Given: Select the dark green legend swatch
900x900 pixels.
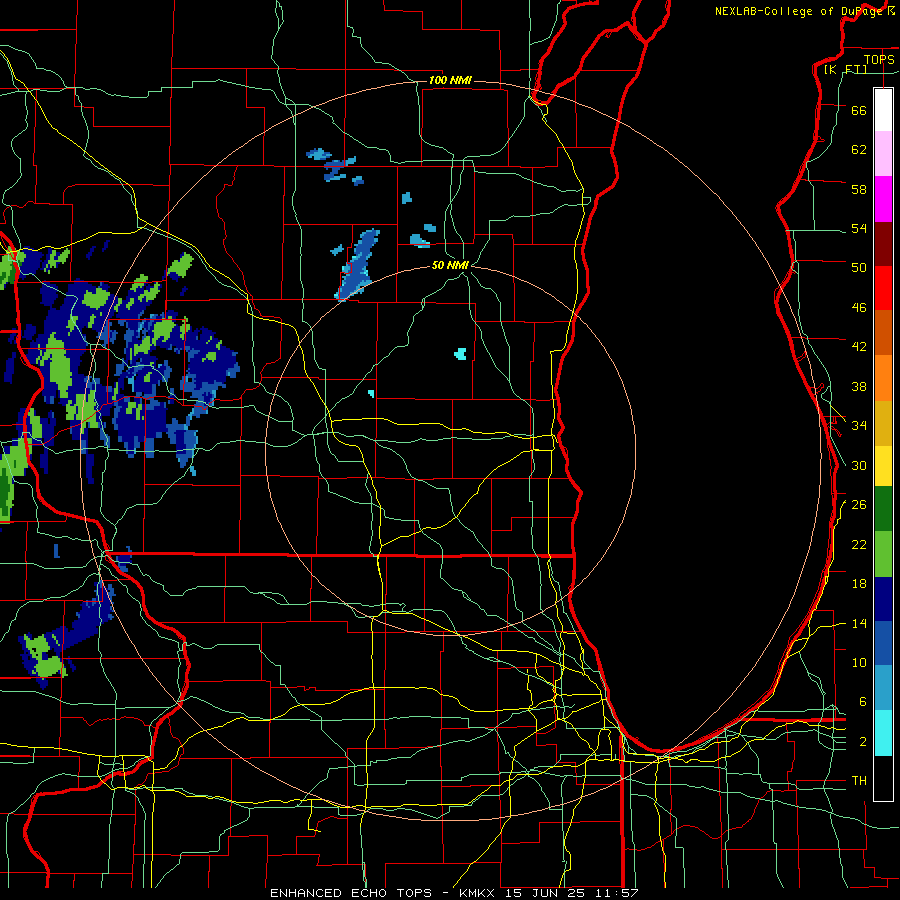Looking at the screenshot, I should (883, 509).
